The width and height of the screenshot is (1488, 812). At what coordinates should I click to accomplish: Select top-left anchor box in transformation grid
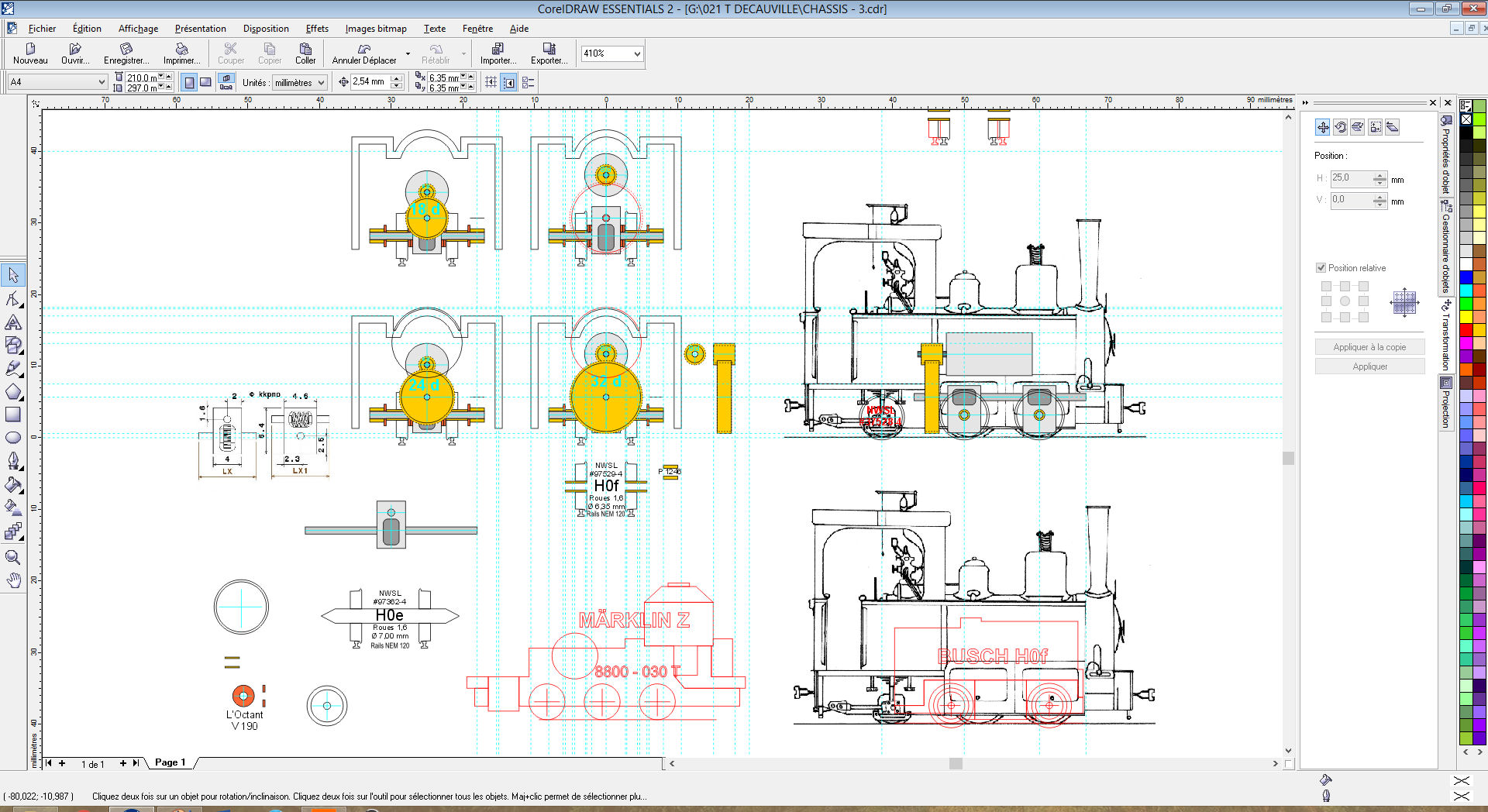(x=1326, y=286)
